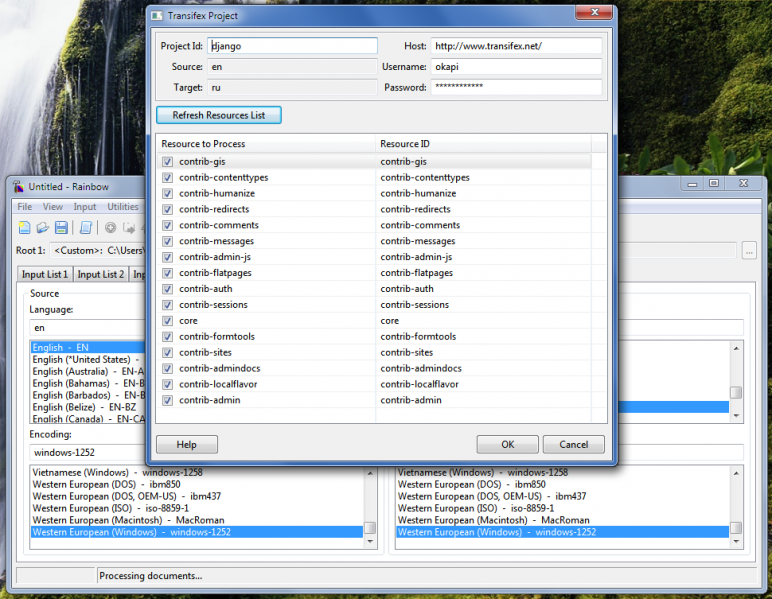Uncheck the contrib-comments checkbox

pos(167,225)
